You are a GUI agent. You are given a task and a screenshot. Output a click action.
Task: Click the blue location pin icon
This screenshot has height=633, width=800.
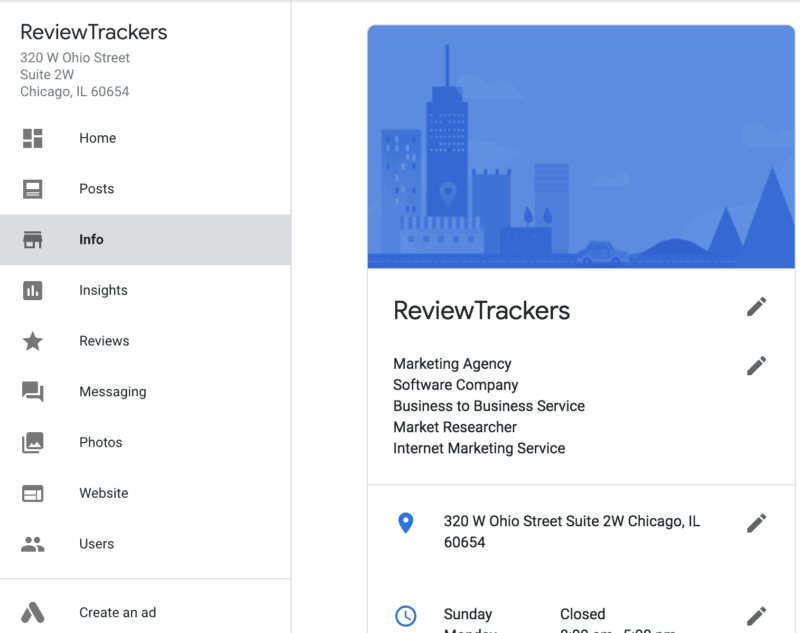click(405, 522)
